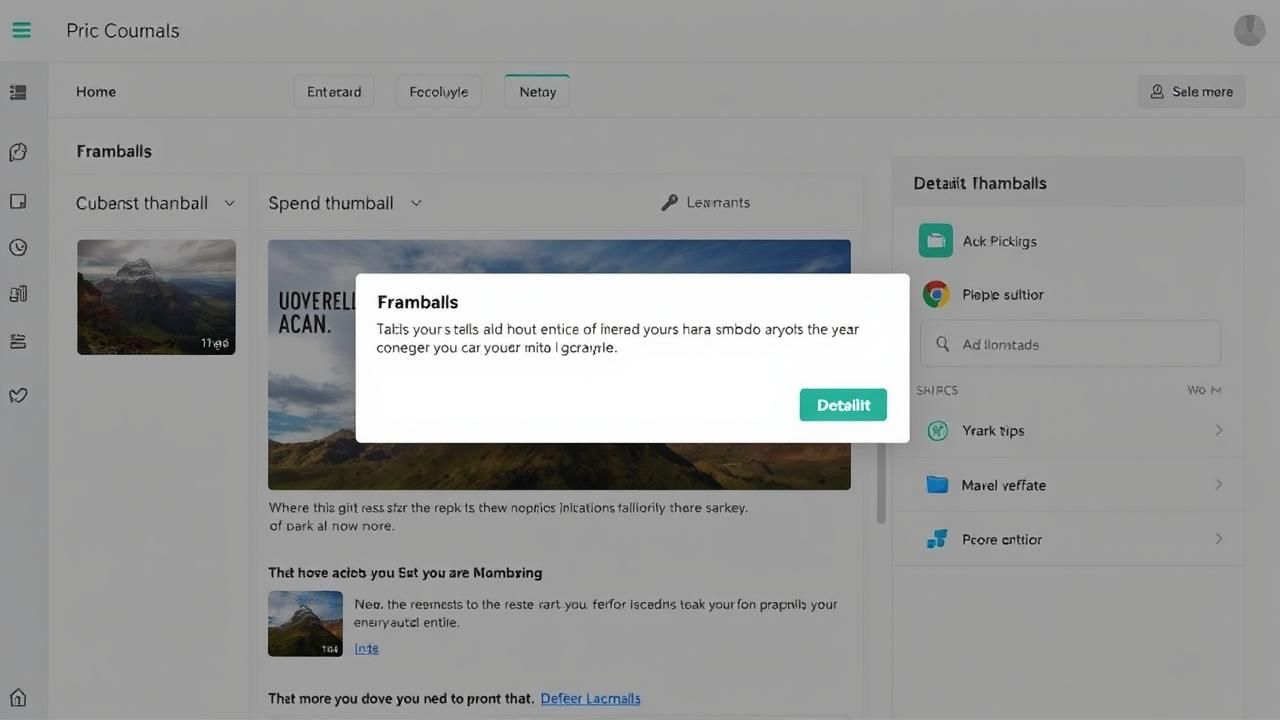
Task: Select the mountain thumbnail under Cubenst thanball
Action: (156, 297)
